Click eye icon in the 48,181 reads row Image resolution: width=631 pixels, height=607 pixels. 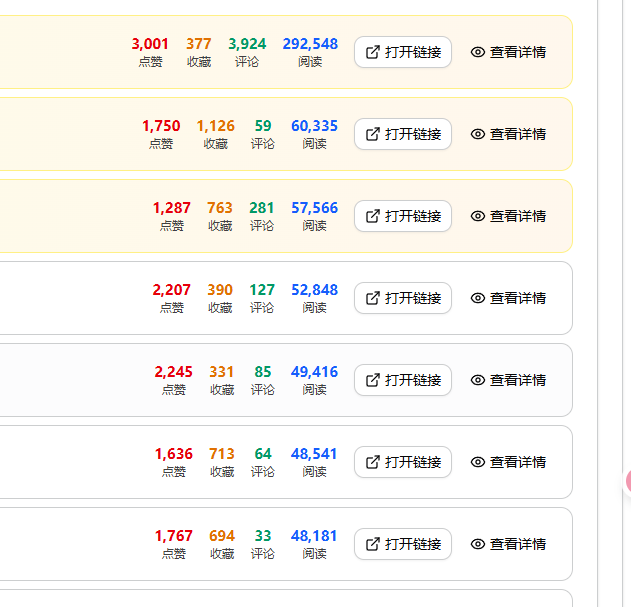(478, 544)
